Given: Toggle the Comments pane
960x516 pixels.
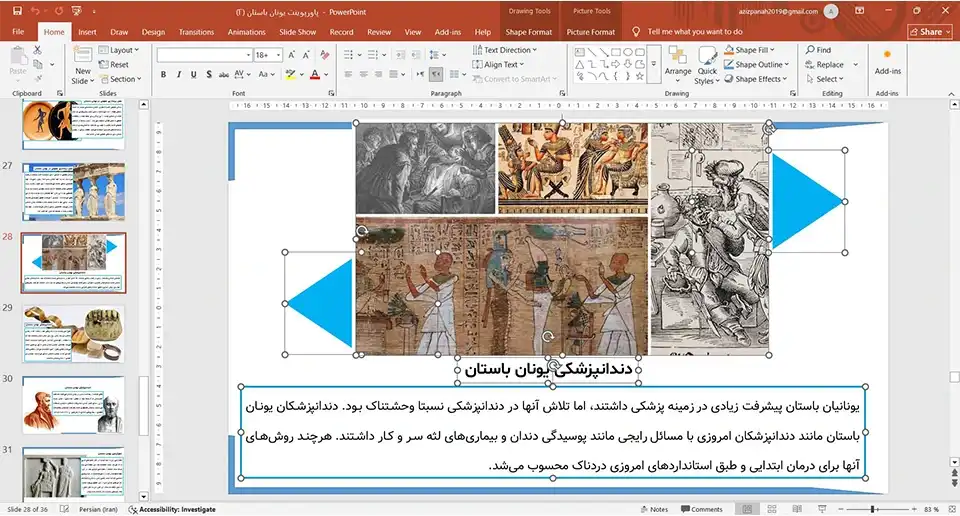Looking at the screenshot, I should coord(702,509).
